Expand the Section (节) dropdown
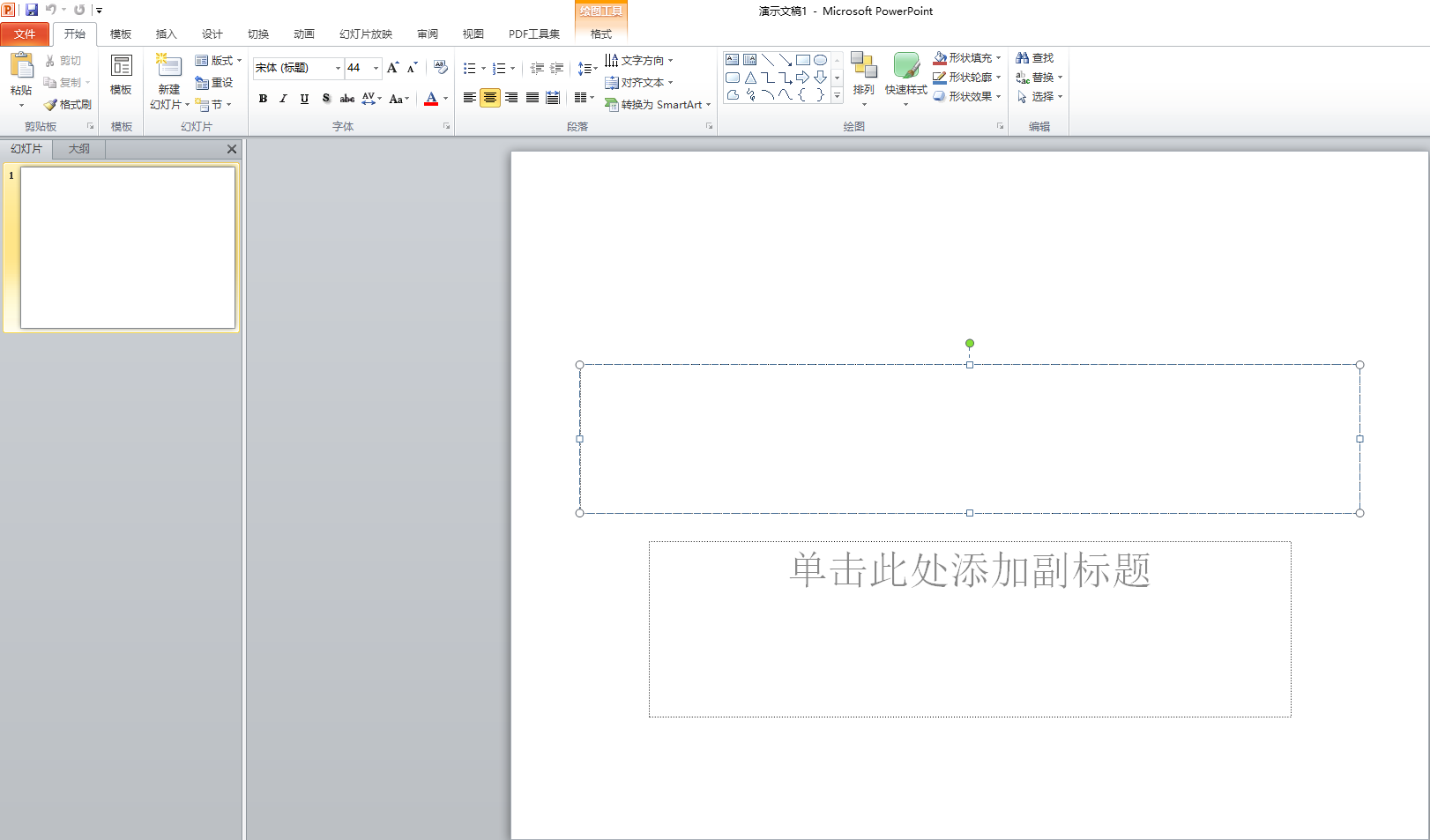1430x840 pixels. point(213,105)
